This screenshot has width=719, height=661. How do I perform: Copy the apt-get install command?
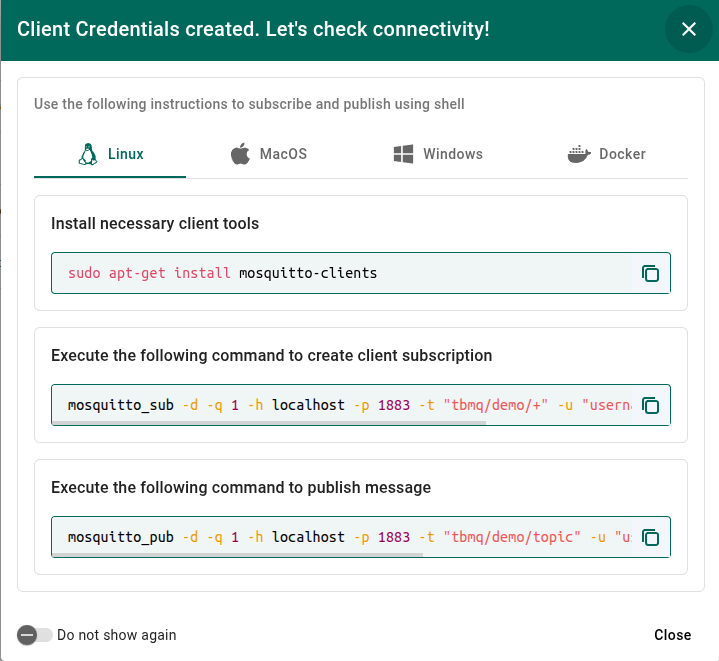[x=650, y=273]
